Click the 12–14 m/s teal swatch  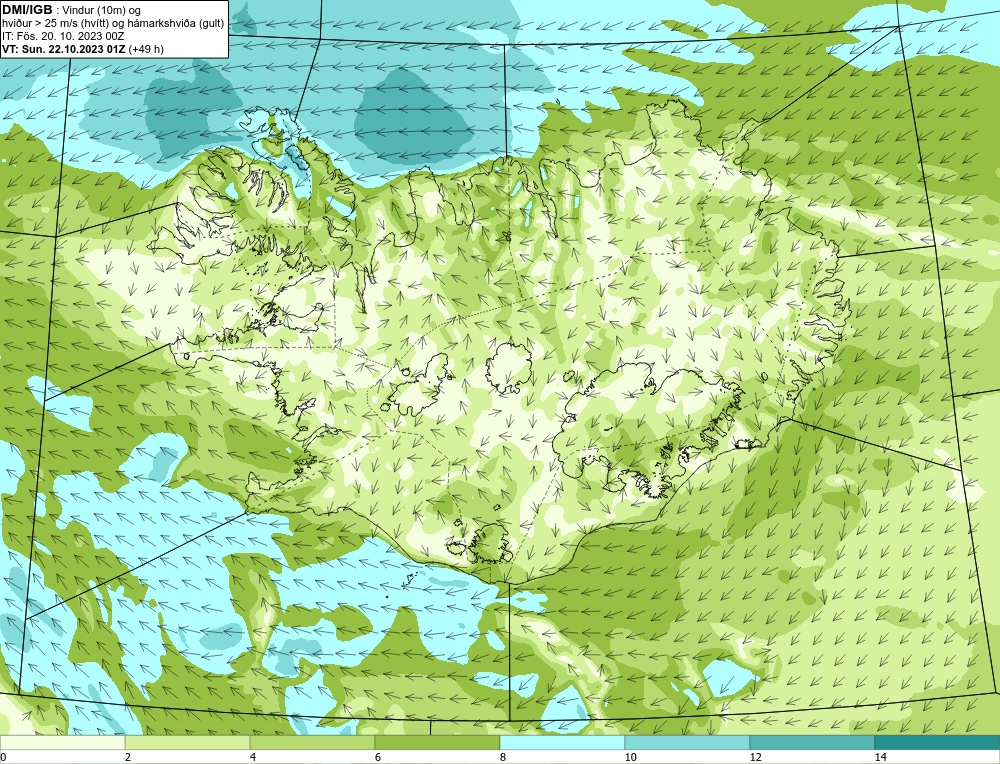pyautogui.click(x=812, y=743)
